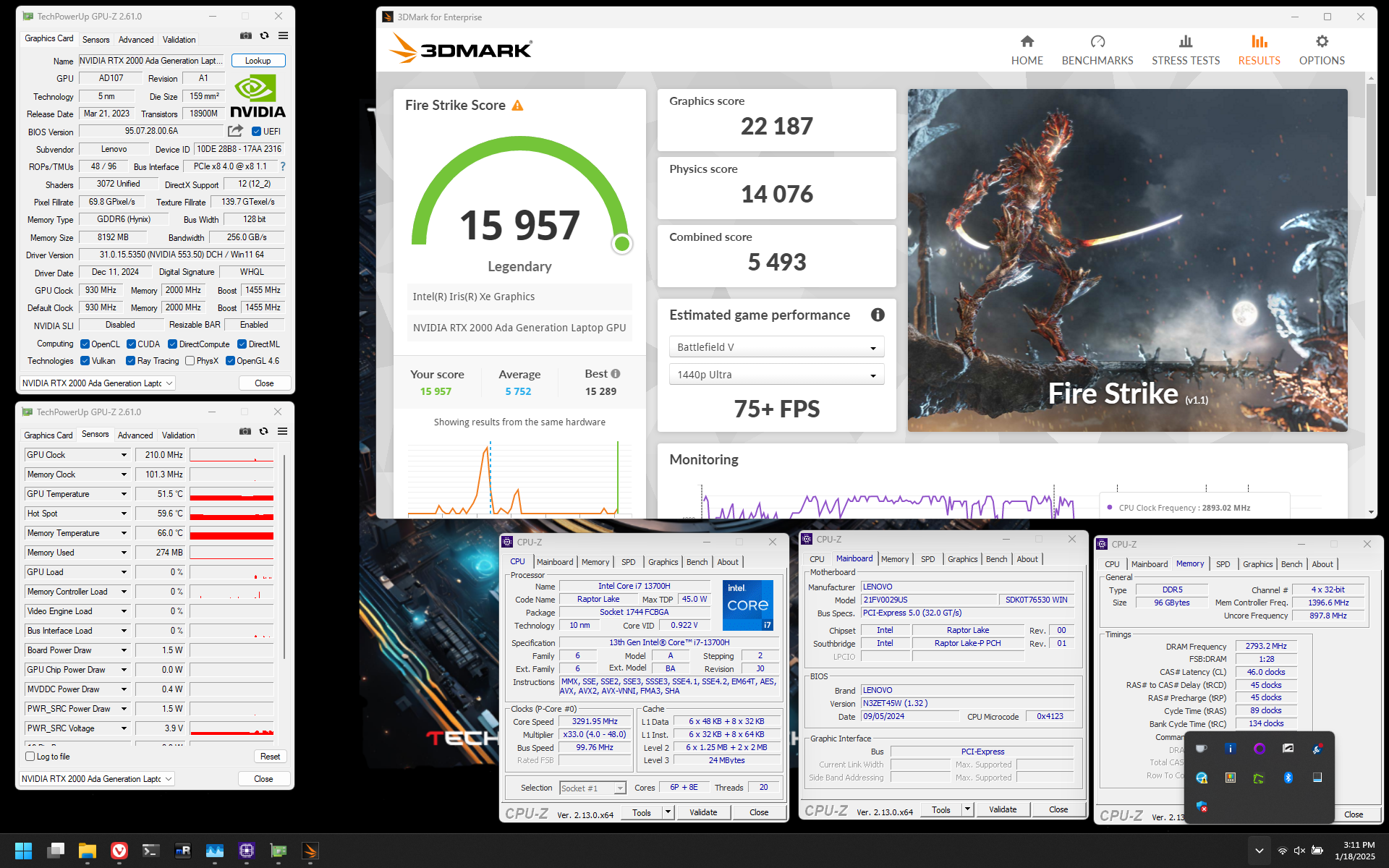This screenshot has width=1389, height=868.
Task: Click Reset button in GPU-Z Sensors
Action: [x=270, y=757]
